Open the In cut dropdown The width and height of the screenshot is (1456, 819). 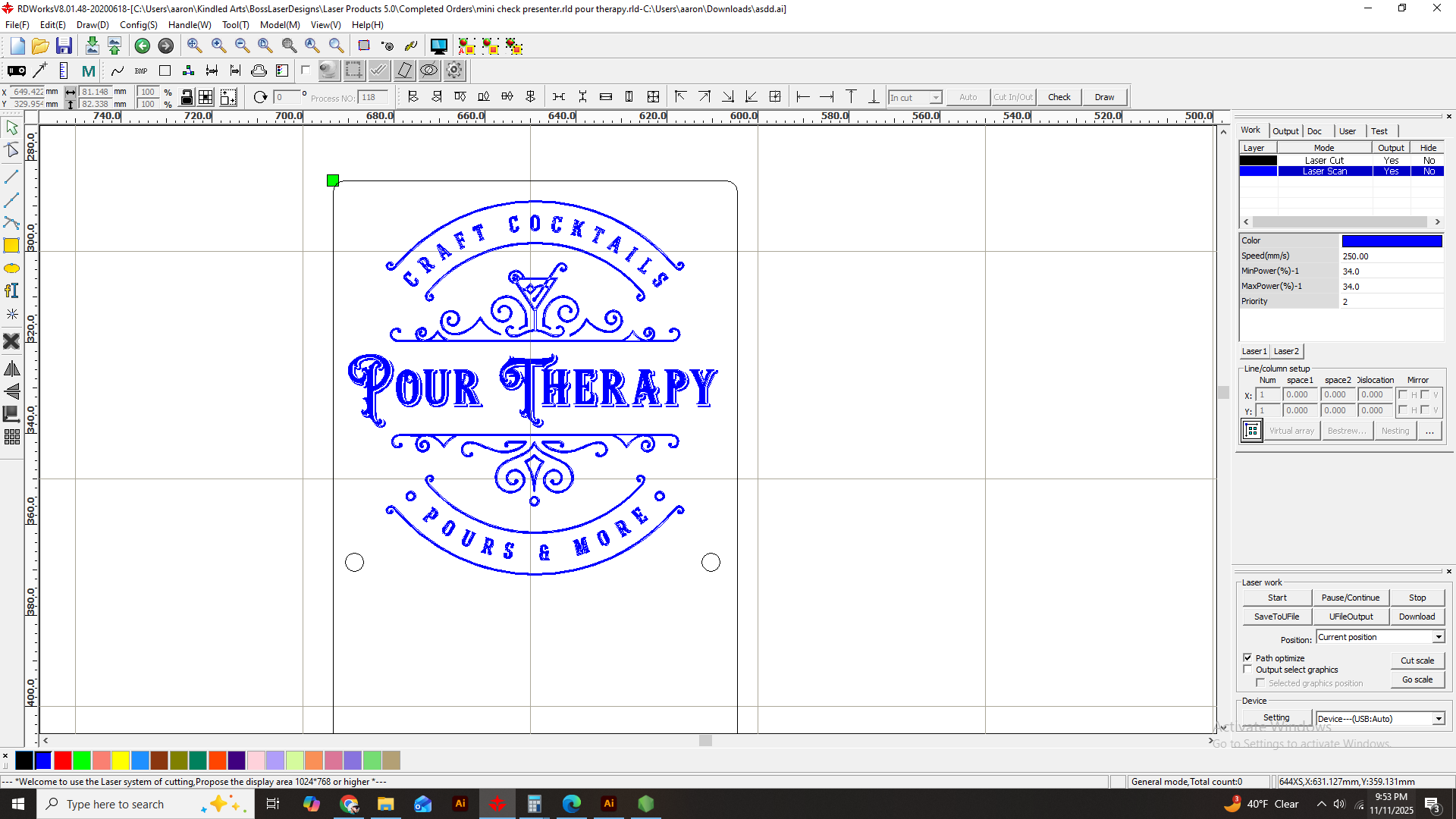point(936,98)
